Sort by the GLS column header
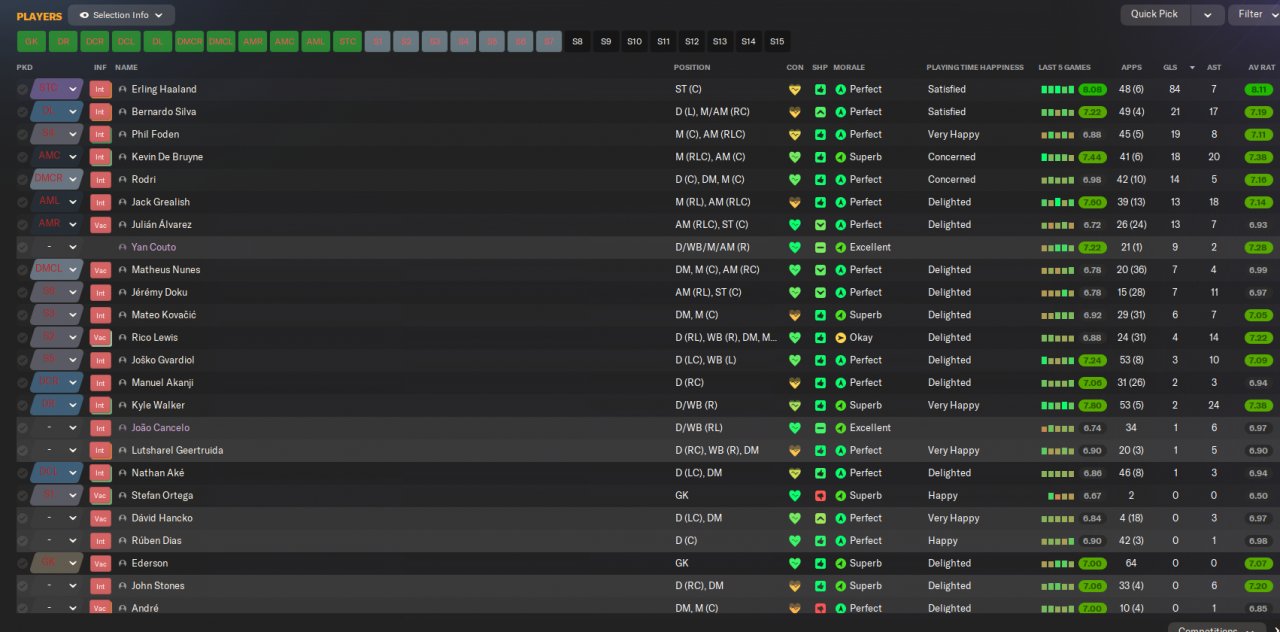The image size is (1280, 632). 1170,67
